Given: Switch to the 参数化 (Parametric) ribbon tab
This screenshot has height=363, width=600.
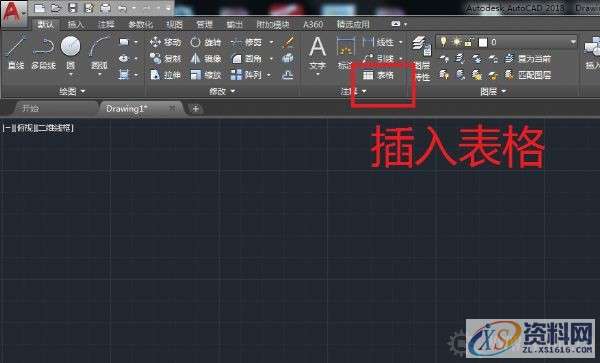Looking at the screenshot, I should pos(140,25).
